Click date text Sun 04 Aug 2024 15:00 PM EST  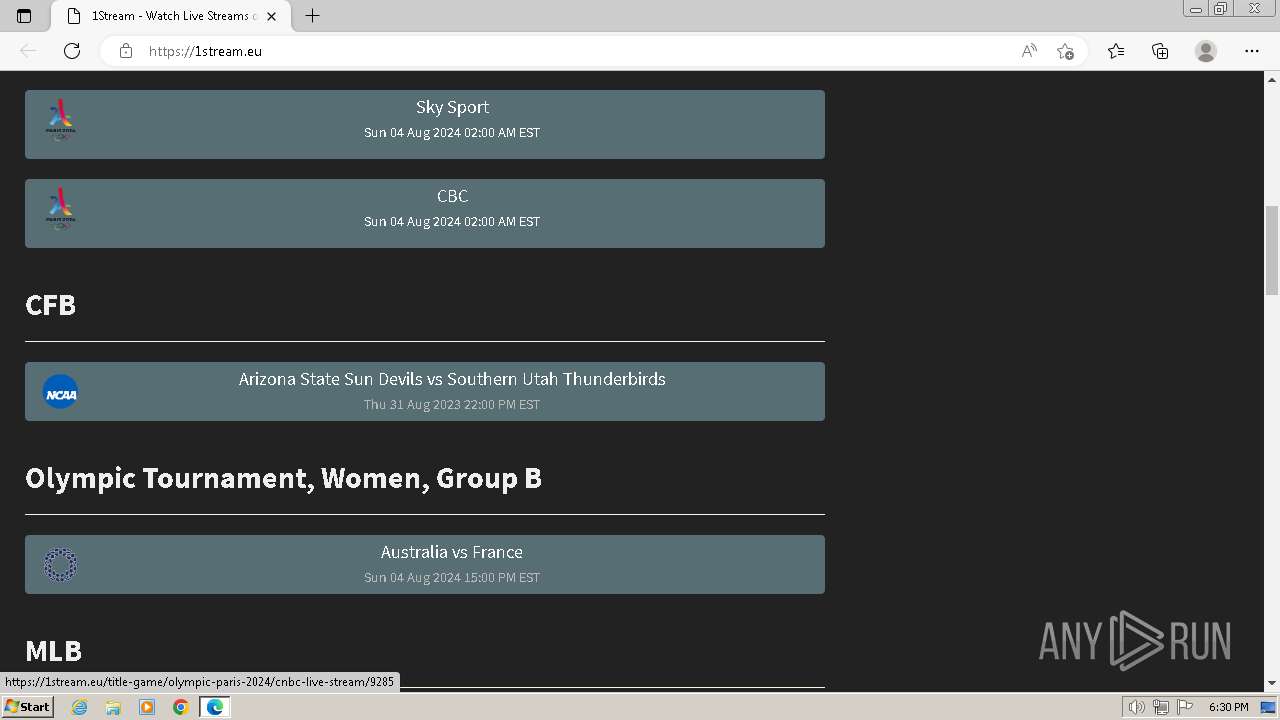click(x=452, y=578)
